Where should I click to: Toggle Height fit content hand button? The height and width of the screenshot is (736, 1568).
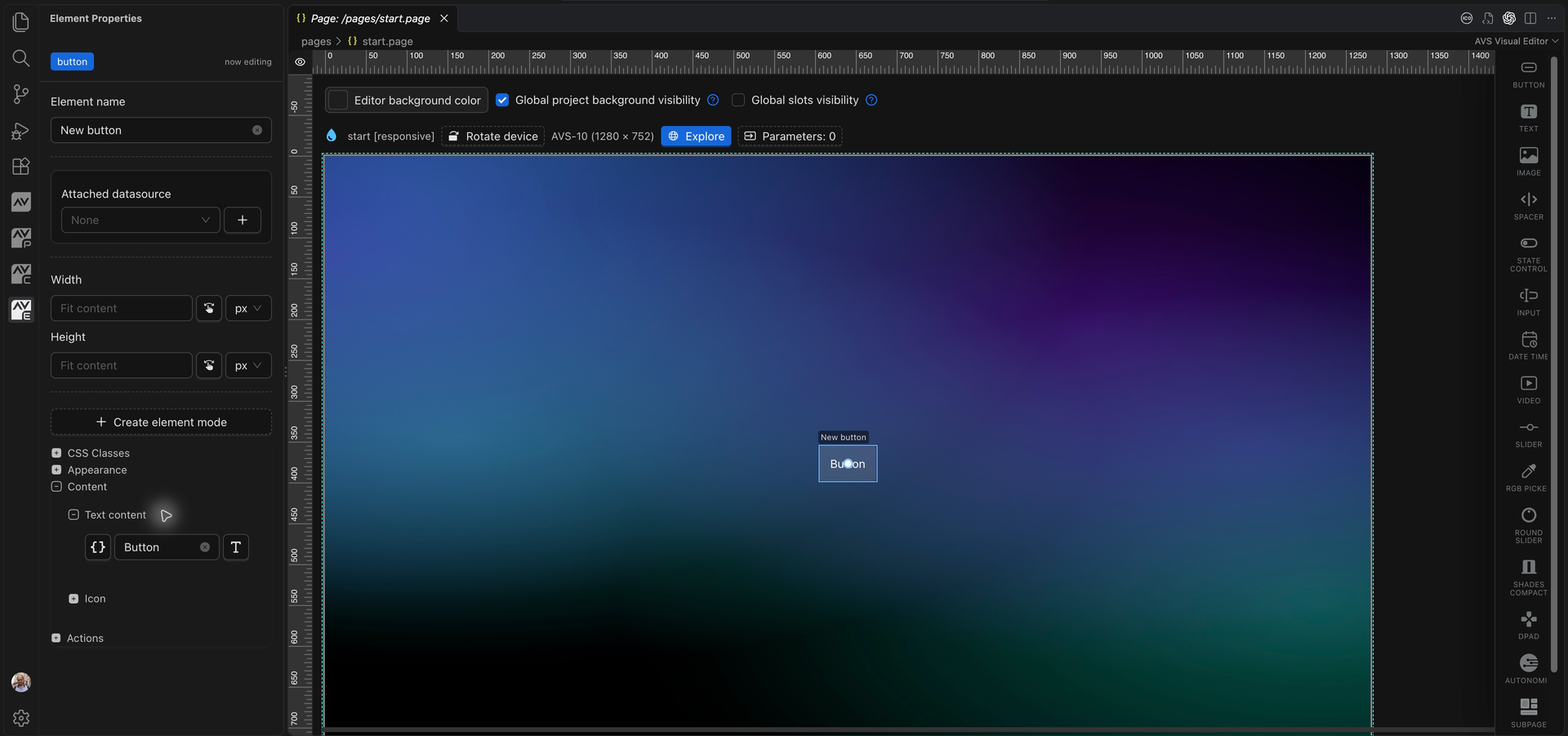209,365
